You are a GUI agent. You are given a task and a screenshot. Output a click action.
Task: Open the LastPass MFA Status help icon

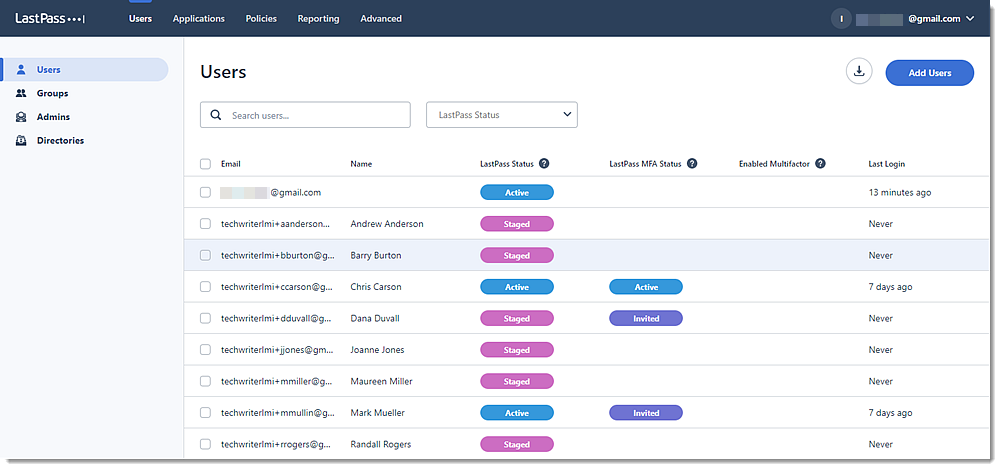(x=692, y=163)
